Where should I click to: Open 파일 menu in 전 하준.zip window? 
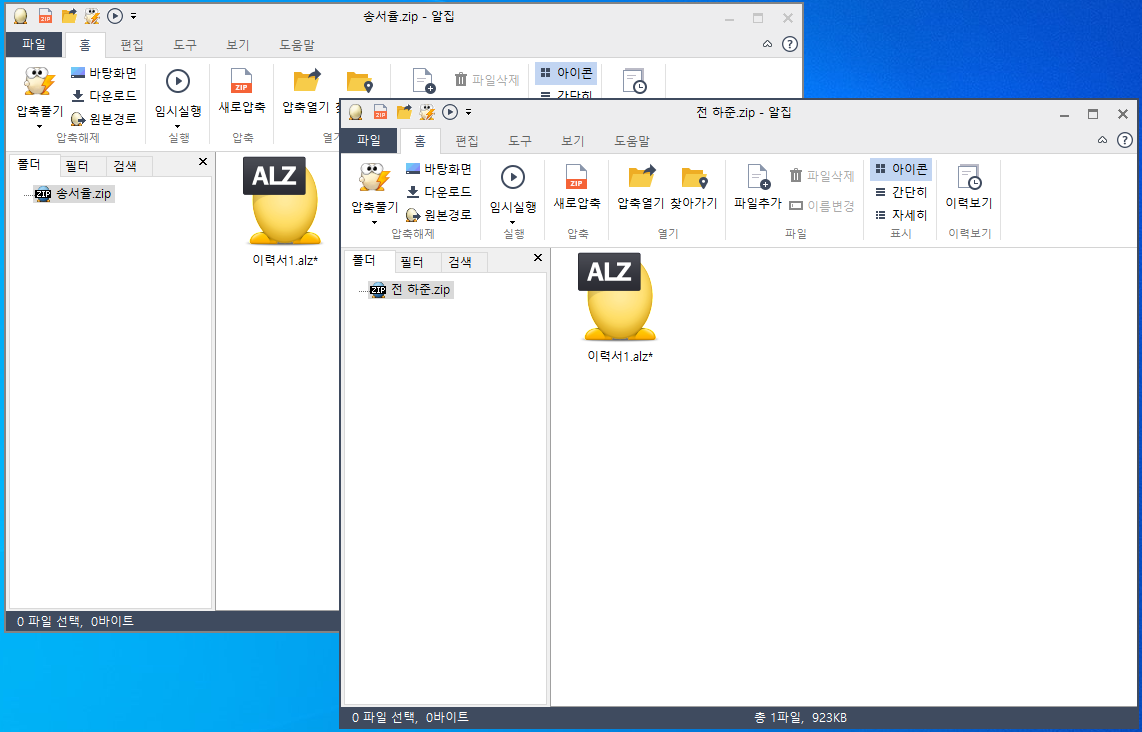369,141
